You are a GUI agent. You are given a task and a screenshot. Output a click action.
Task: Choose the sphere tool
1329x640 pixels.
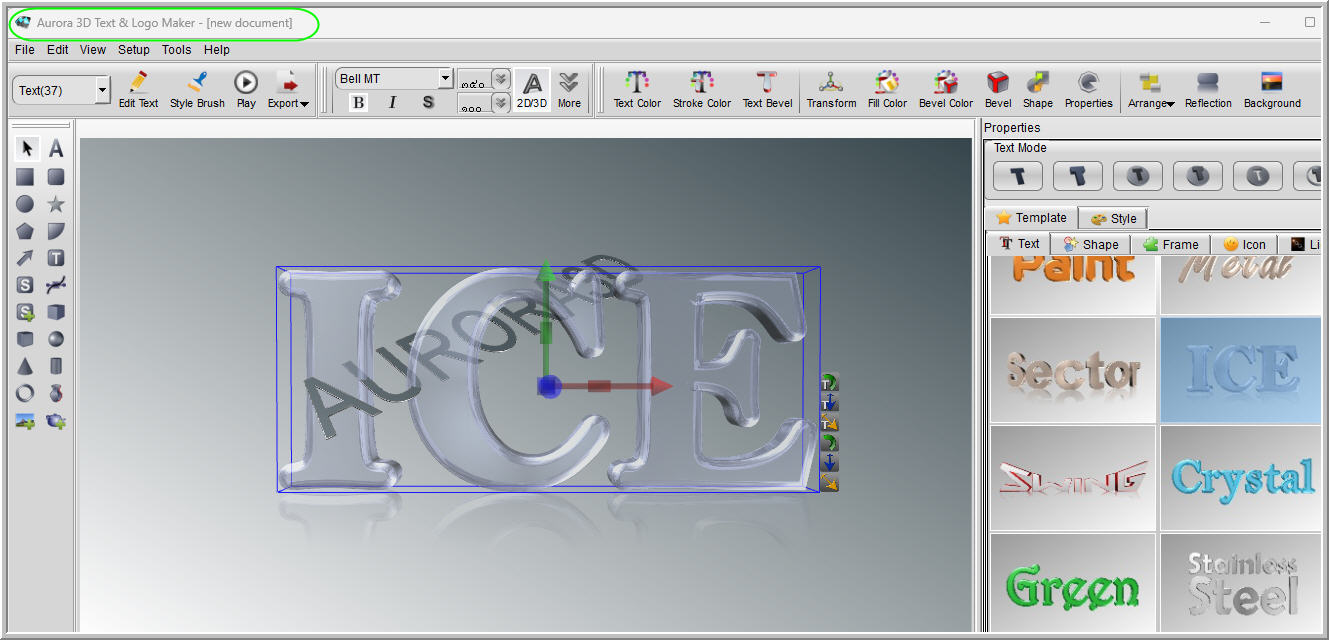point(56,339)
